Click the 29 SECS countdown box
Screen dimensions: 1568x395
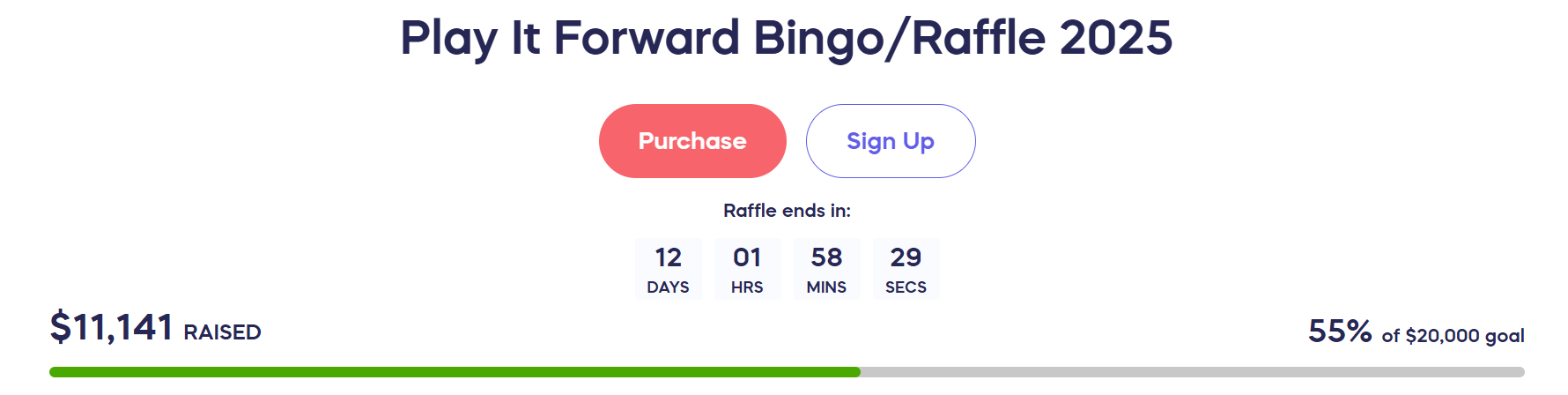point(906,269)
